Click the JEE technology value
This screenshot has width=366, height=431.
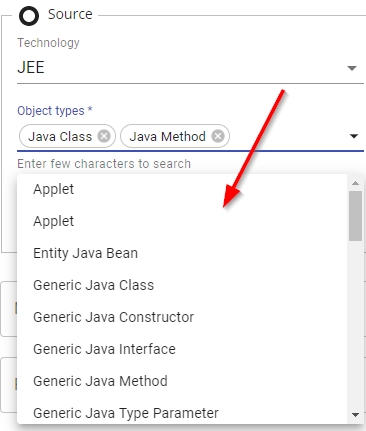click(x=31, y=68)
